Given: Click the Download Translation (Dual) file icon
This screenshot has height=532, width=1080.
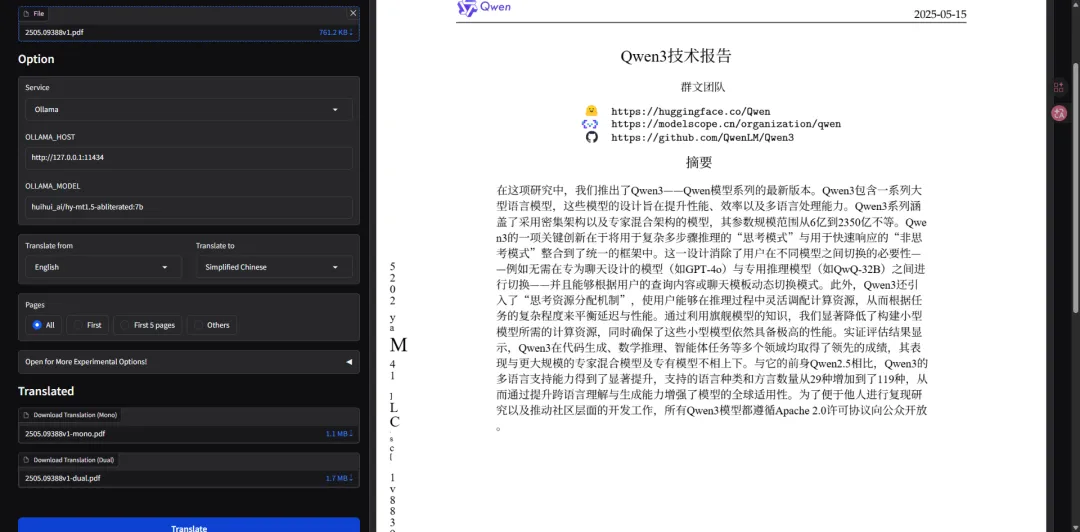Looking at the screenshot, I should tap(26, 460).
